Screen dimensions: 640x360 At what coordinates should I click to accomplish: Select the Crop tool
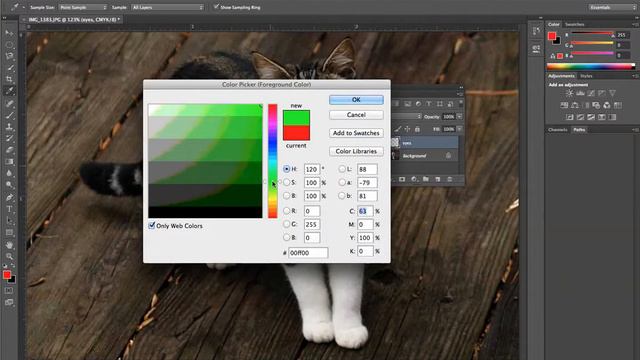pyautogui.click(x=9, y=79)
